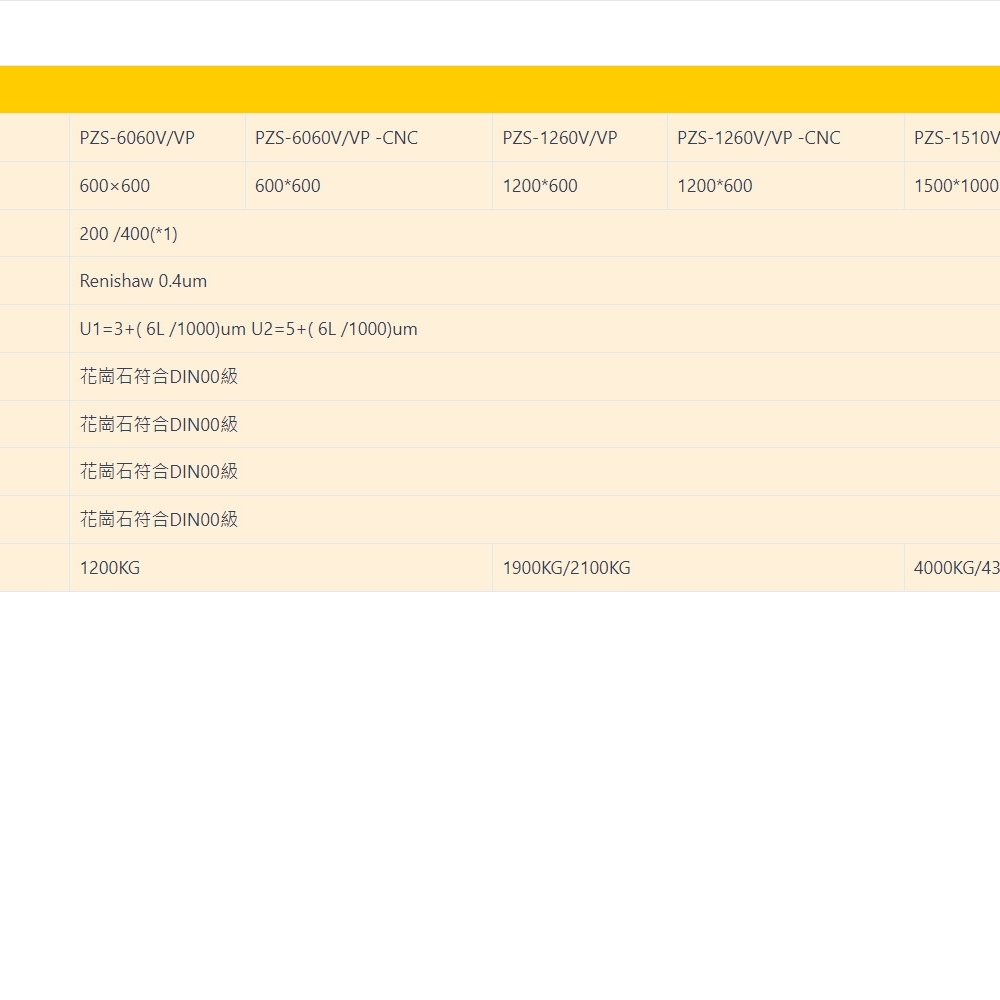Click the PZS-1260V/VP model cell
Image resolution: width=1000 pixels, height=1000 pixels.
559,138
